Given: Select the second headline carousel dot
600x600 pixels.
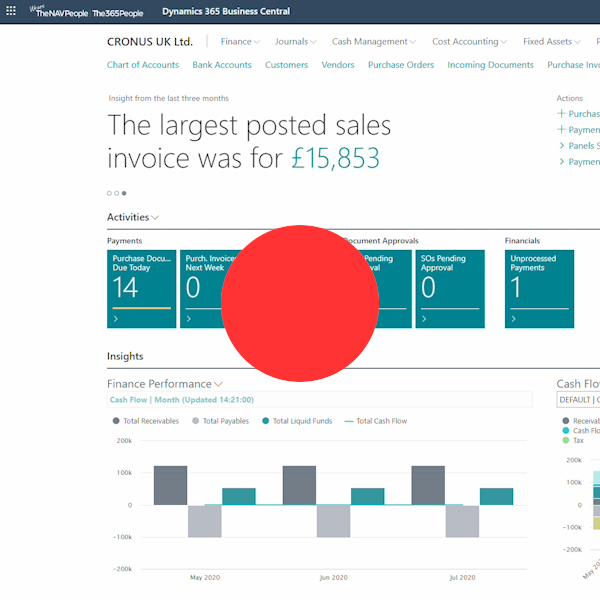Looking at the screenshot, I should [x=116, y=193].
